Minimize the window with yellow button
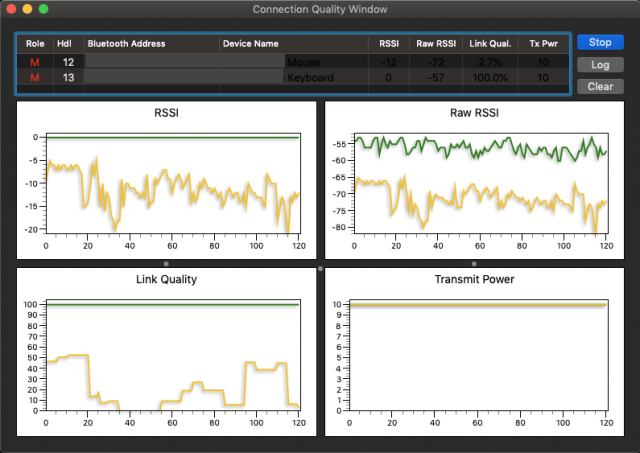Screen dimensions: 640x453 coord(27,9)
